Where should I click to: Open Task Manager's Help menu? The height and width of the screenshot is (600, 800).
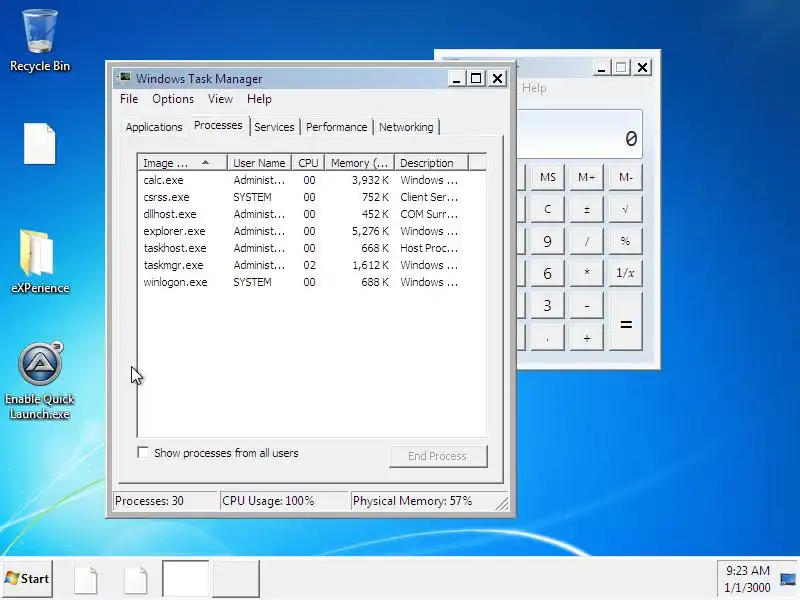(x=259, y=99)
